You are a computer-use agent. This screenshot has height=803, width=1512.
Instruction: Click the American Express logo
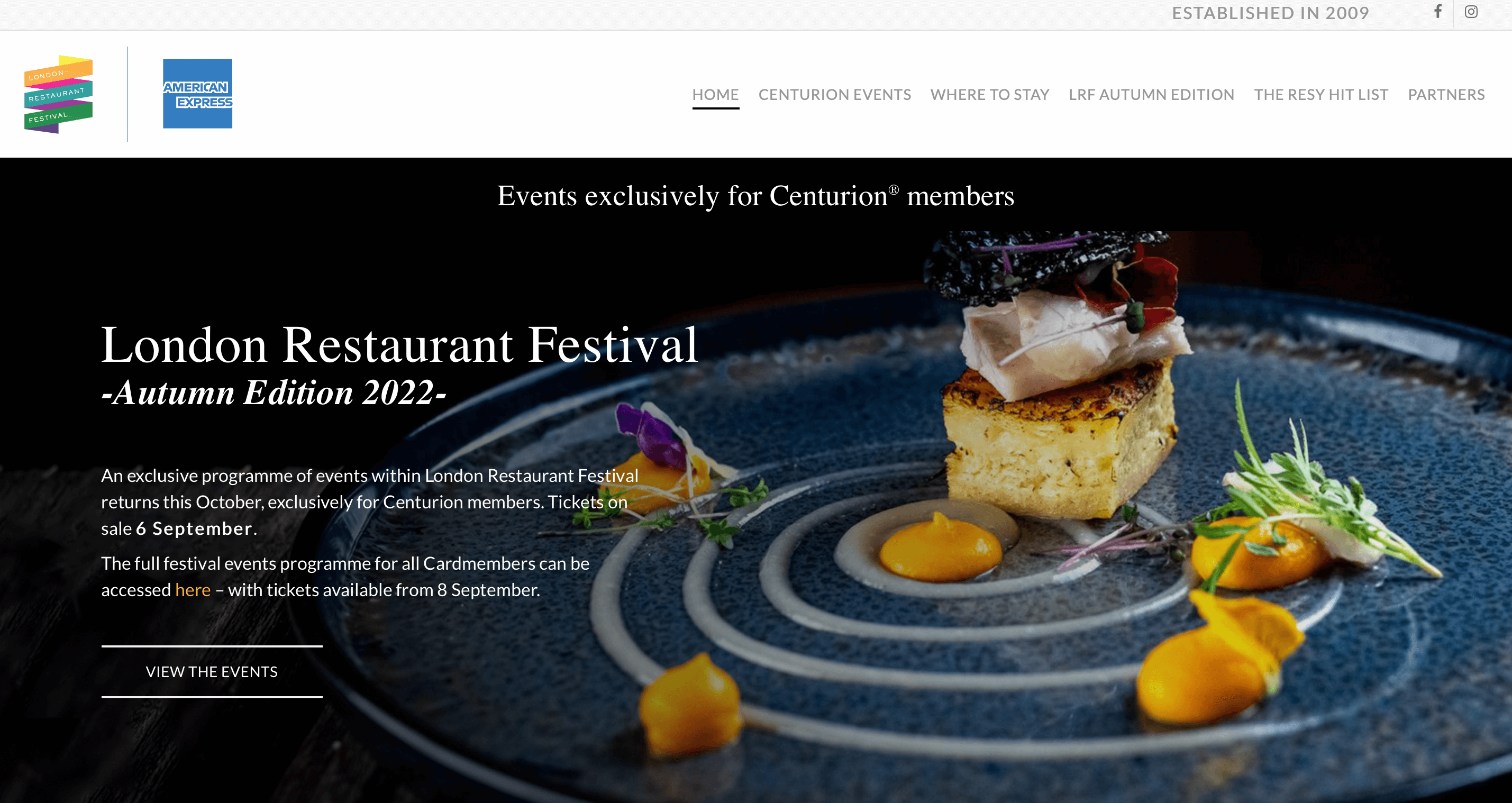pos(197,93)
